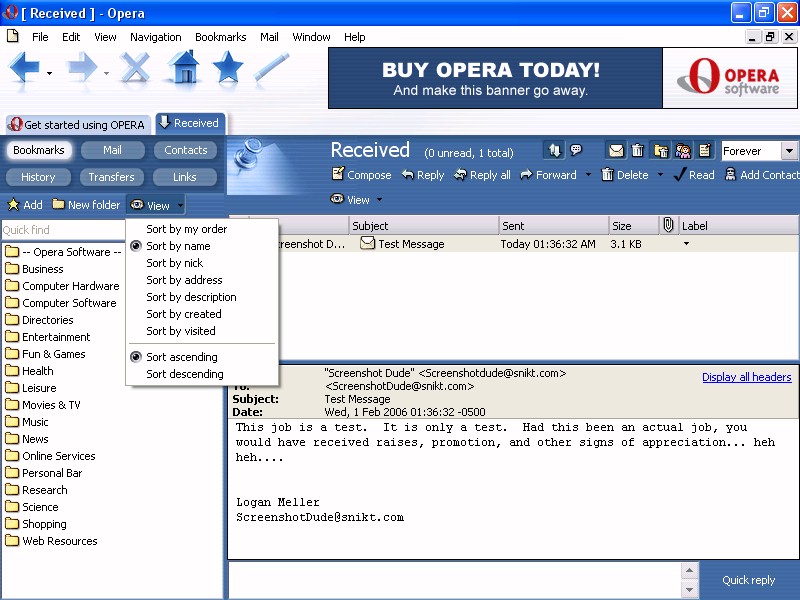
Task: Click the Back arrow navigation icon
Action: tap(25, 68)
